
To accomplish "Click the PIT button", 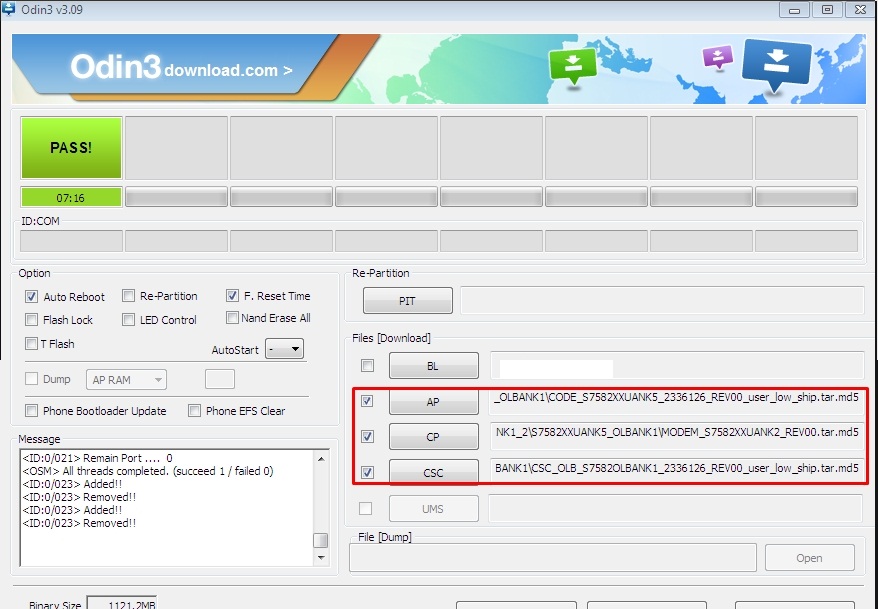I will 408,301.
